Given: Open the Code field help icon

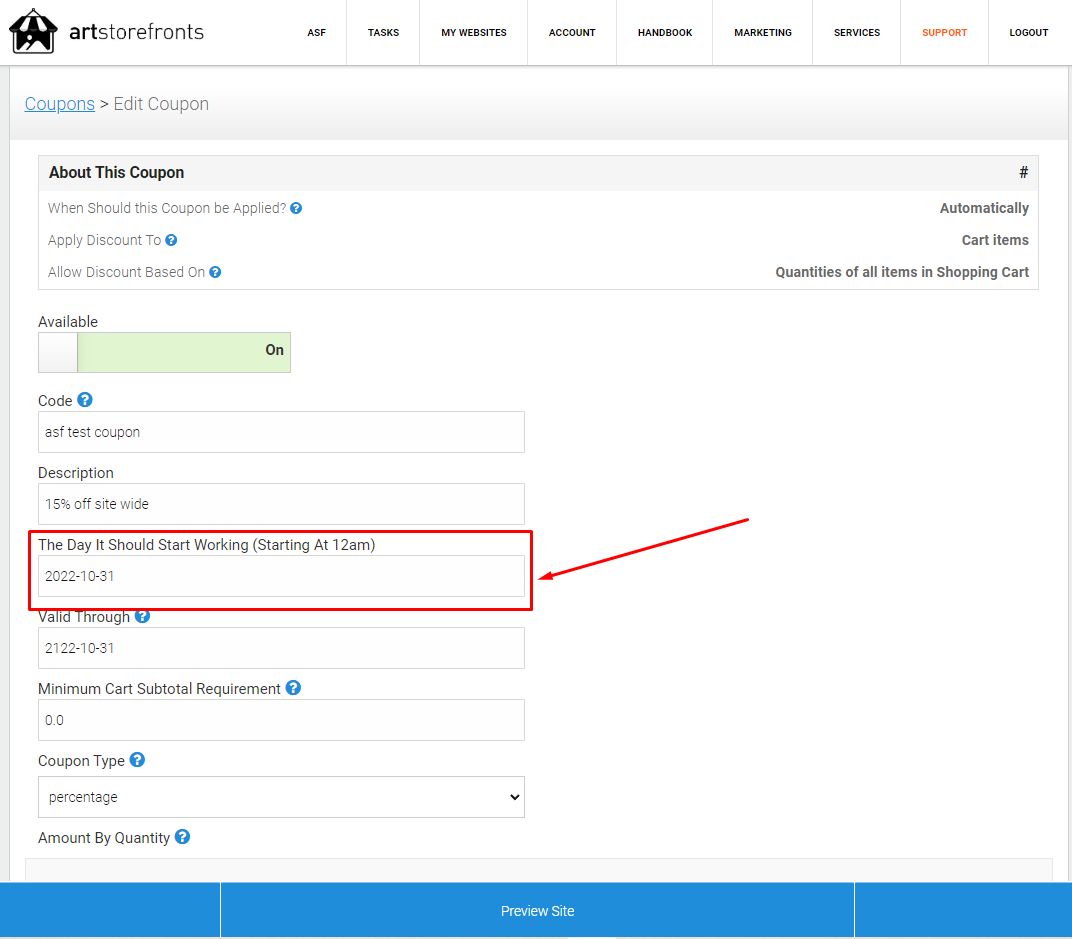Looking at the screenshot, I should 85,399.
